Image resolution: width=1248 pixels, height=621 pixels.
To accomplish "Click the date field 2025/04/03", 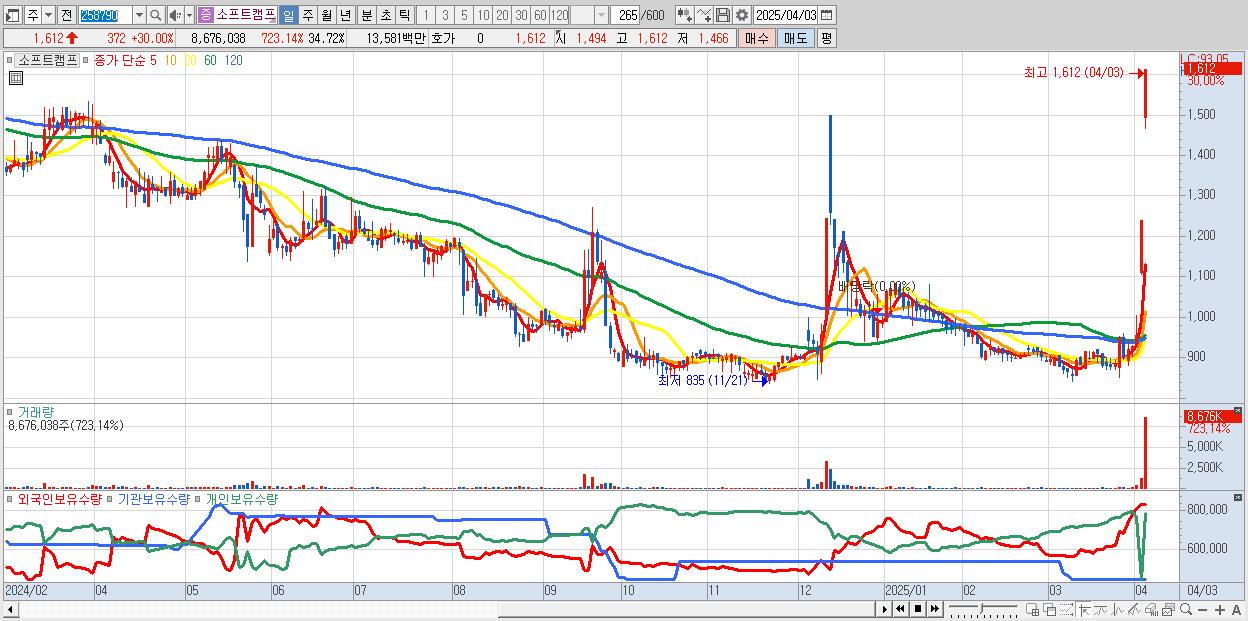I will [x=786, y=15].
